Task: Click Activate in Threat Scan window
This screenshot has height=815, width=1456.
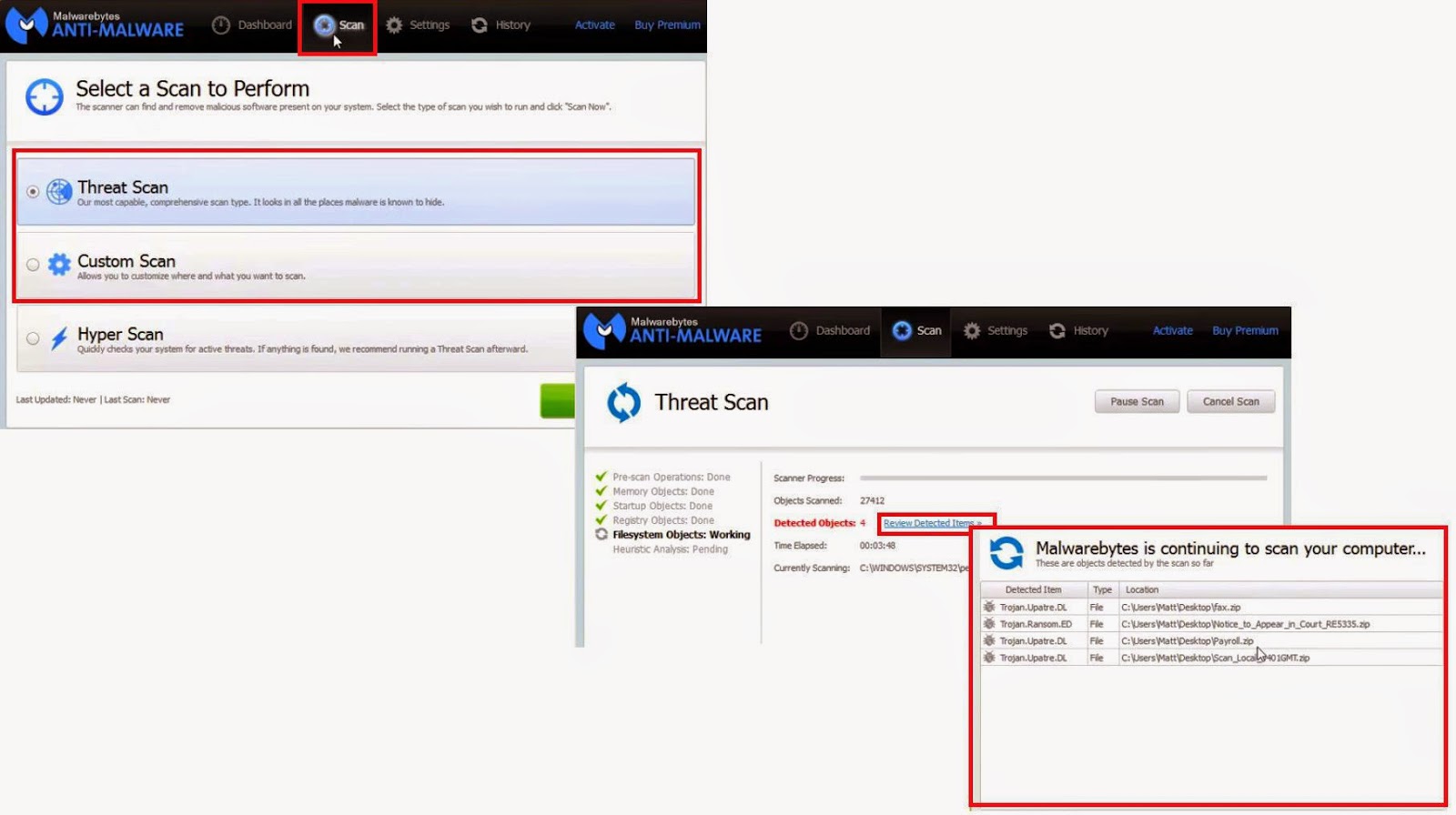Action: pos(1172,331)
